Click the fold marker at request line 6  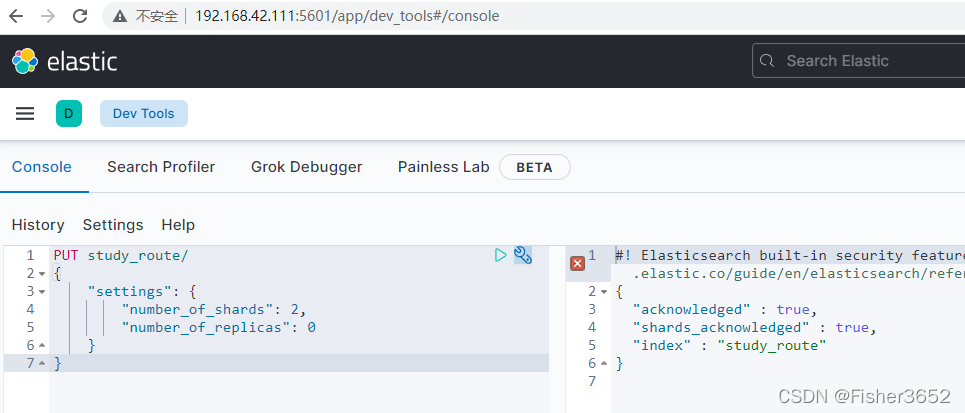42,346
